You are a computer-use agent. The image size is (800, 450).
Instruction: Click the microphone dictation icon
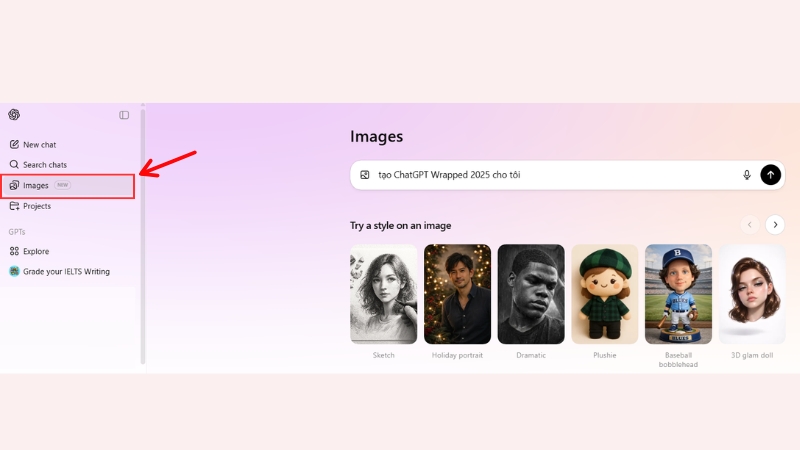pos(746,175)
